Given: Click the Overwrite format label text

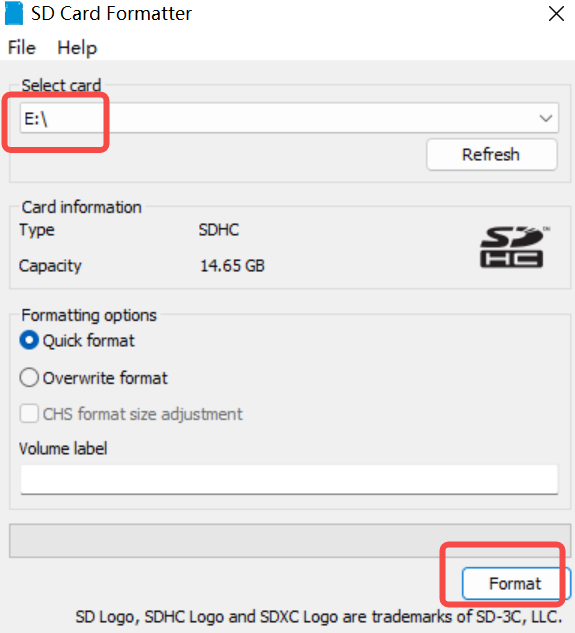Looking at the screenshot, I should point(105,378).
